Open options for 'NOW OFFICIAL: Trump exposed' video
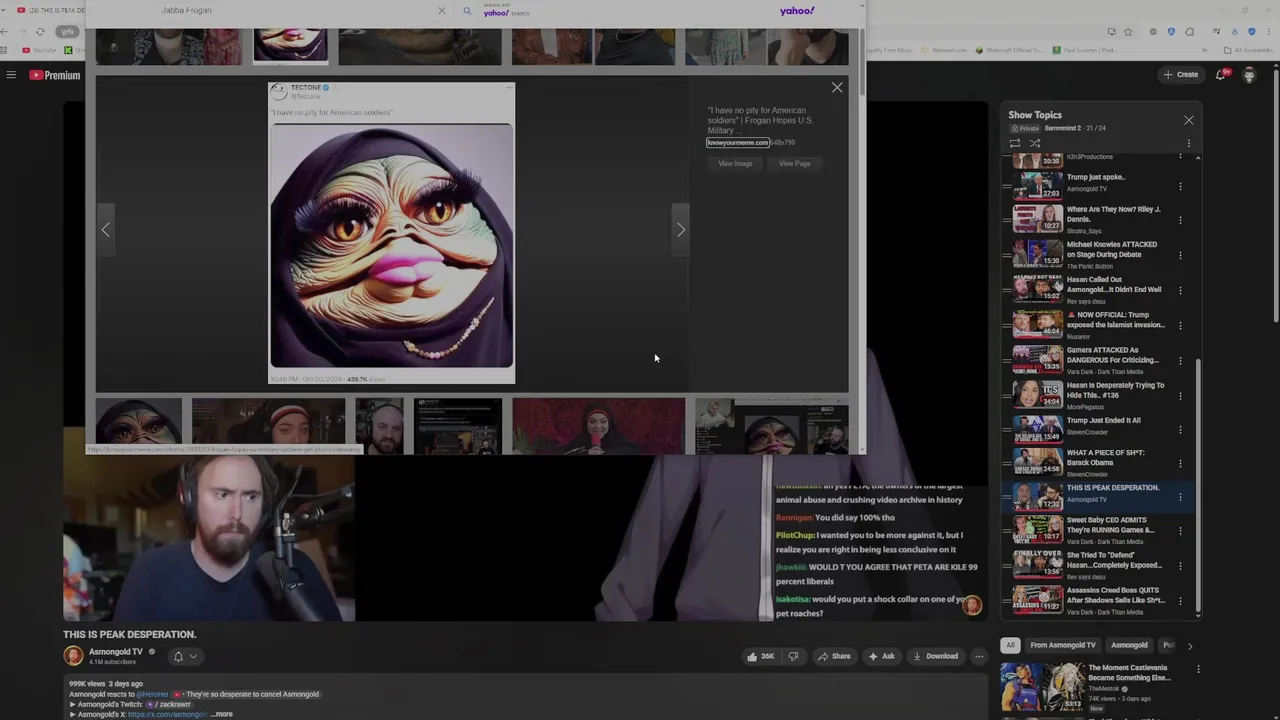 [1180, 325]
